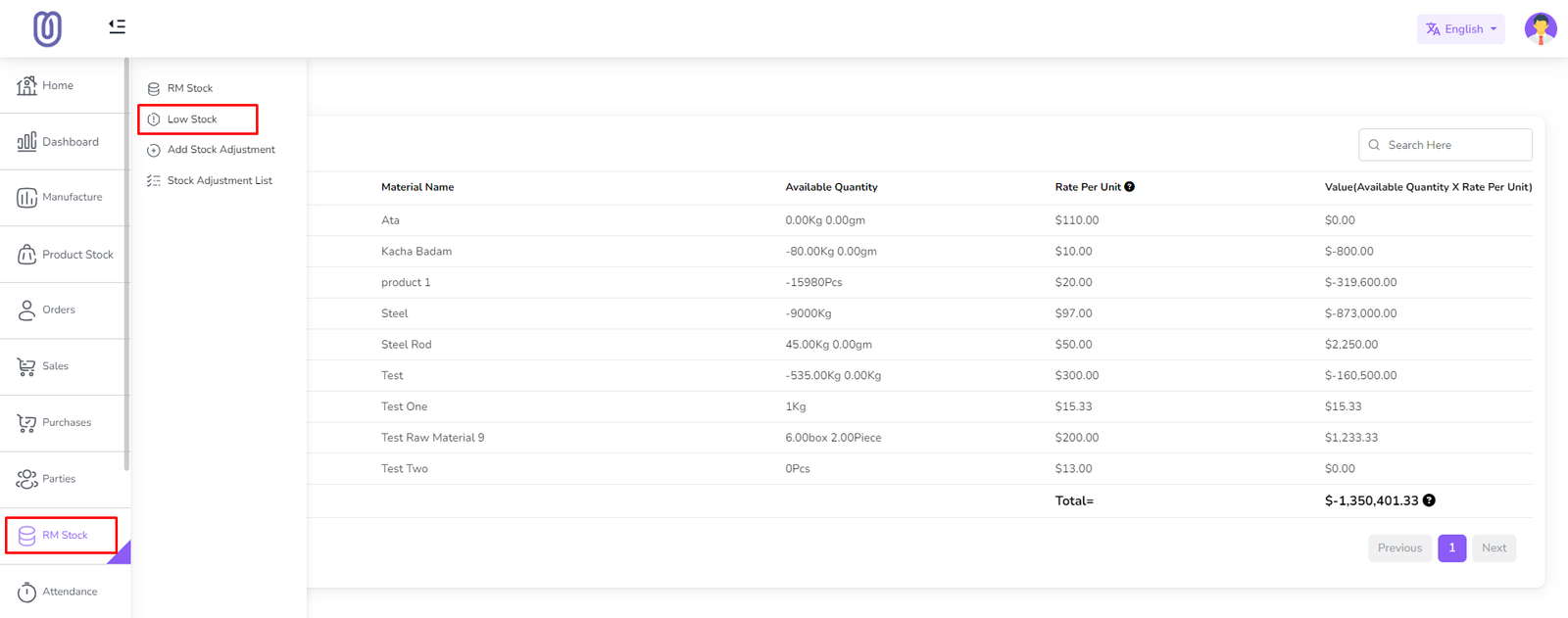Select Low Stock submenu item

192,119
